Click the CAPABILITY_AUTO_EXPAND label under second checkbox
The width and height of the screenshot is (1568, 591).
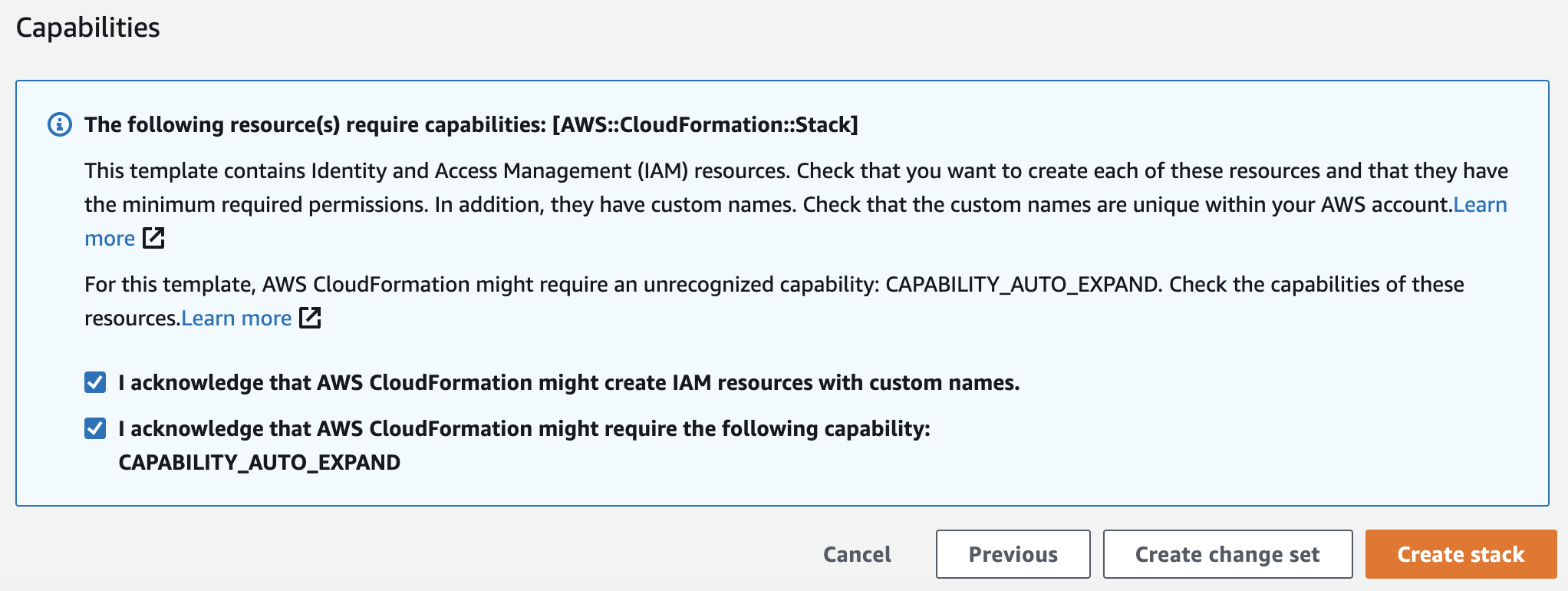point(259,462)
